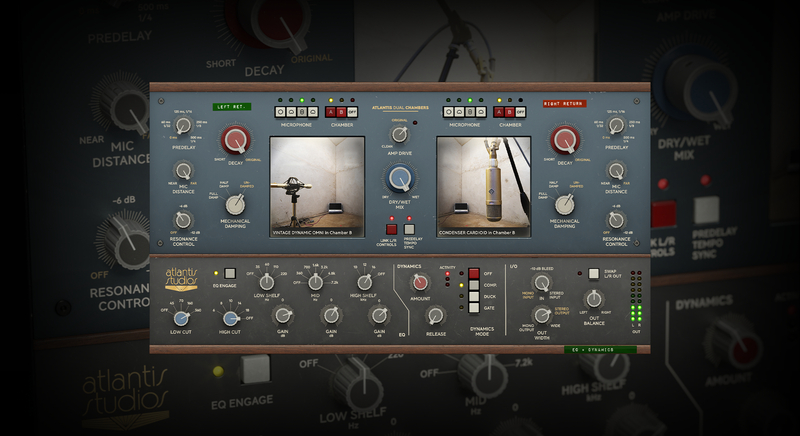
Task: Select second microphone button in left channel
Action: (x=291, y=112)
